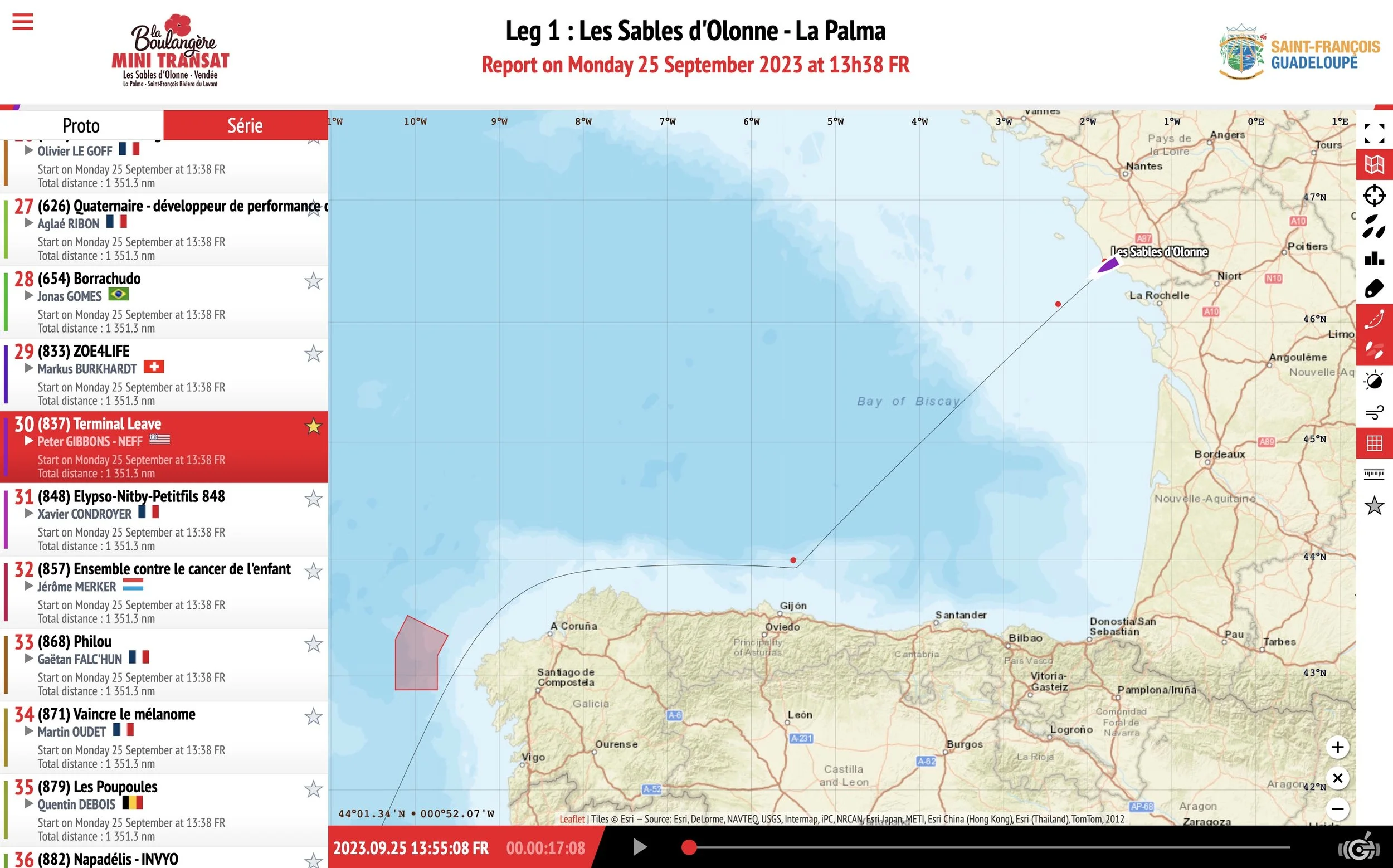Click the purple boat marker on map
Image resolution: width=1393 pixels, height=868 pixels.
[1108, 265]
